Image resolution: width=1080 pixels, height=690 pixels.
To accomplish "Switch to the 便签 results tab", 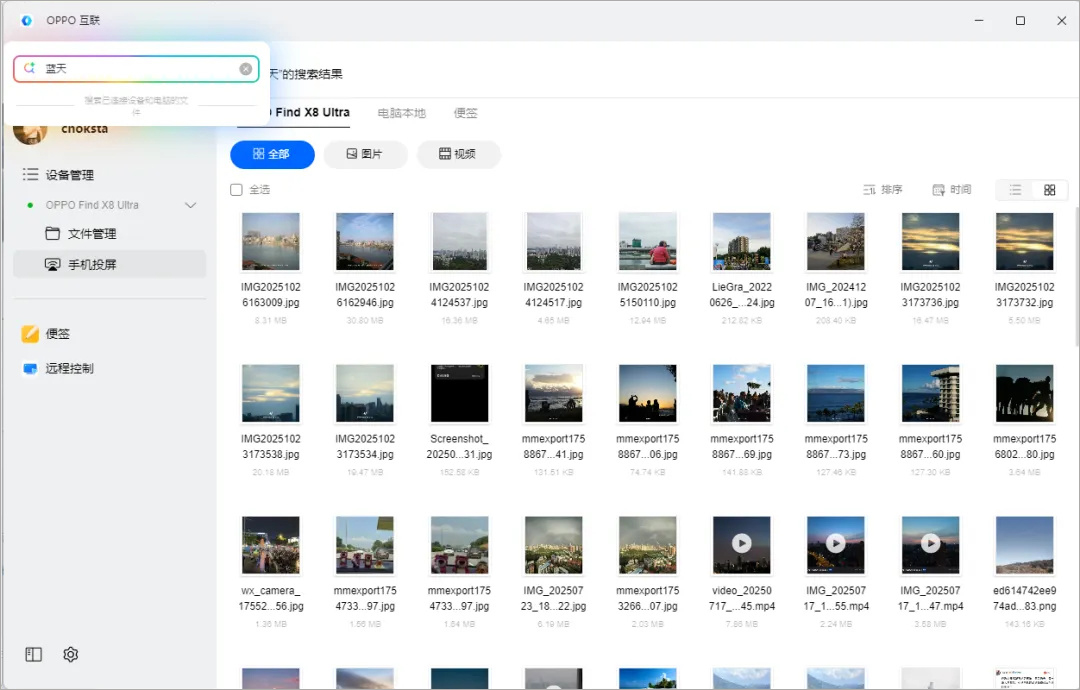I will point(465,113).
